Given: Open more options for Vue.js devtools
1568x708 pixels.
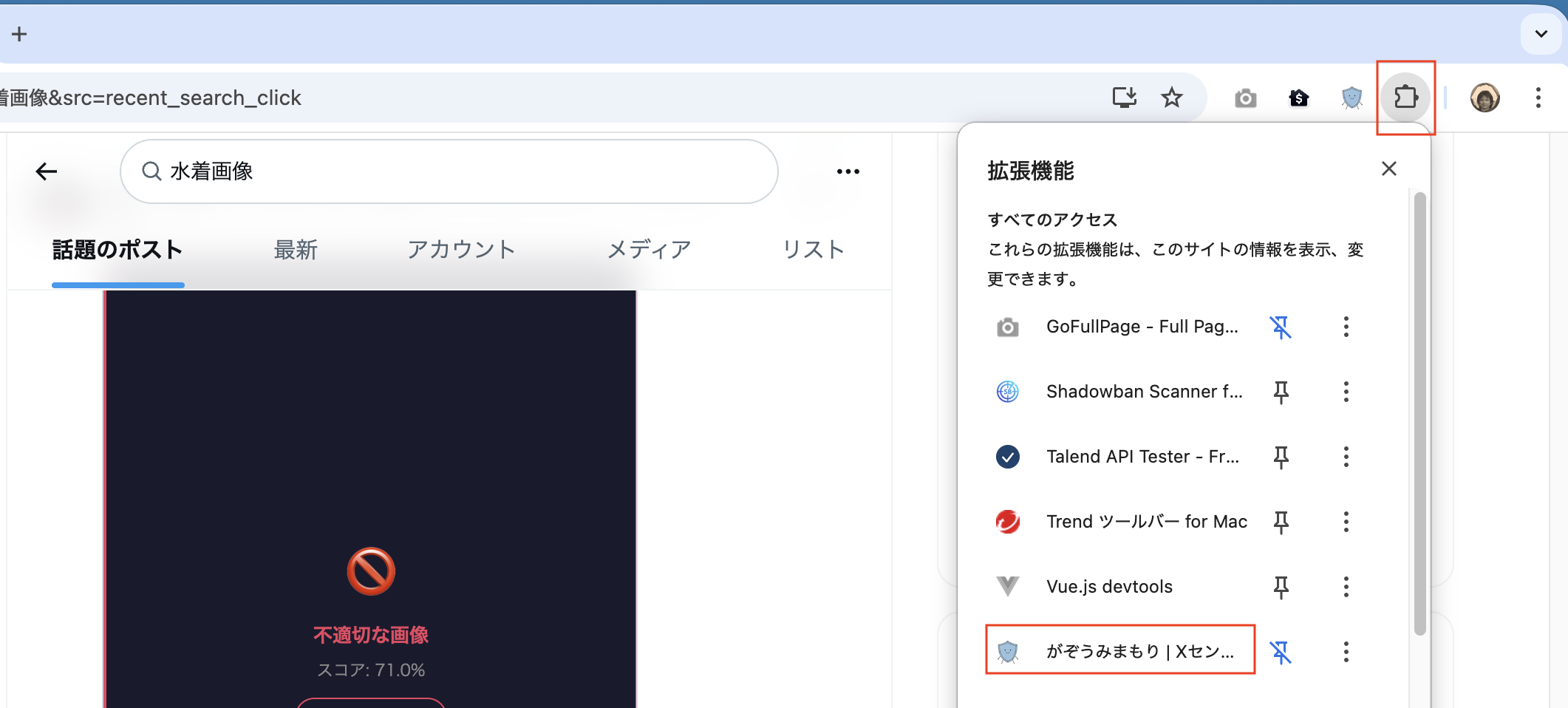Looking at the screenshot, I should (x=1346, y=587).
